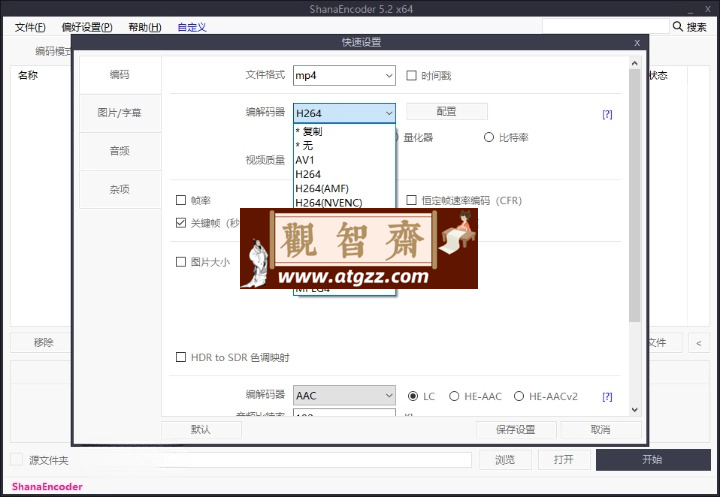The image size is (720, 497).
Task: Click the 移除 button
Action: point(42,343)
